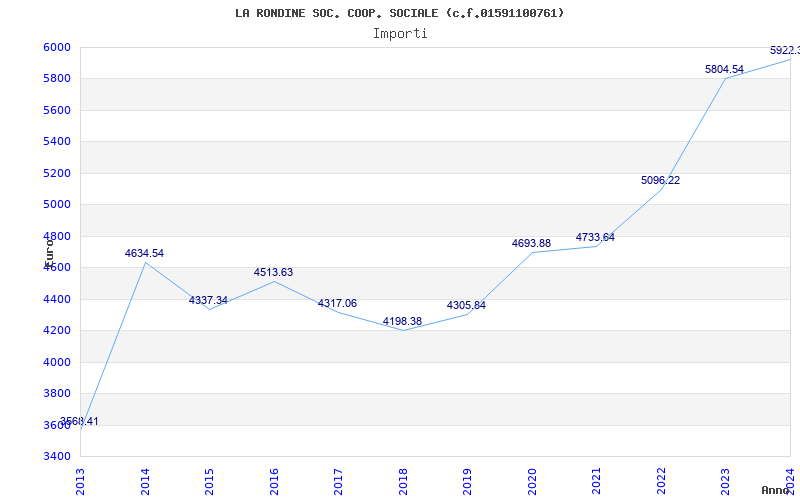Click the 5600 y-axis value

point(57,110)
